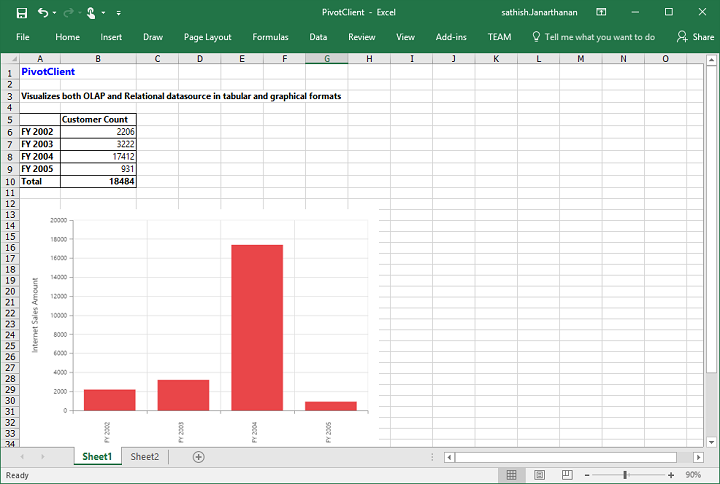Image resolution: width=720 pixels, height=484 pixels.
Task: Click the zoom out minus icon
Action: [586, 475]
